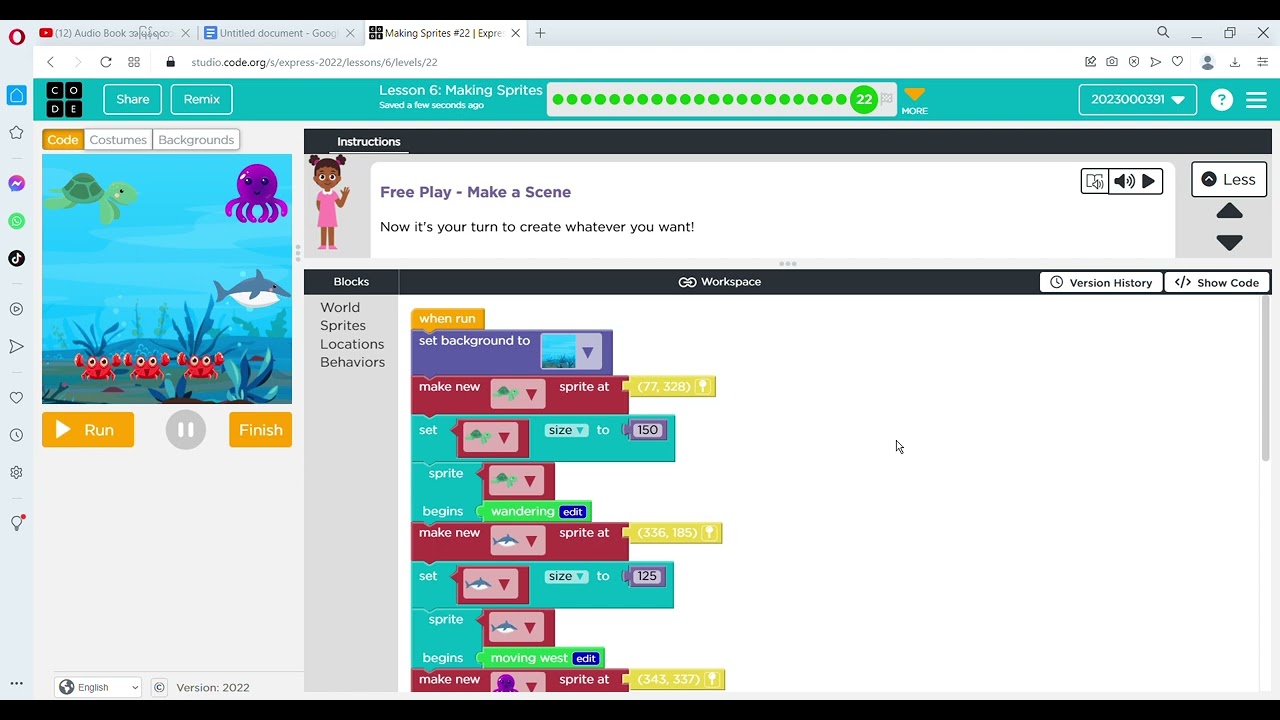Play the instructions audio
This screenshot has width=1280, height=720.
coord(1149,181)
